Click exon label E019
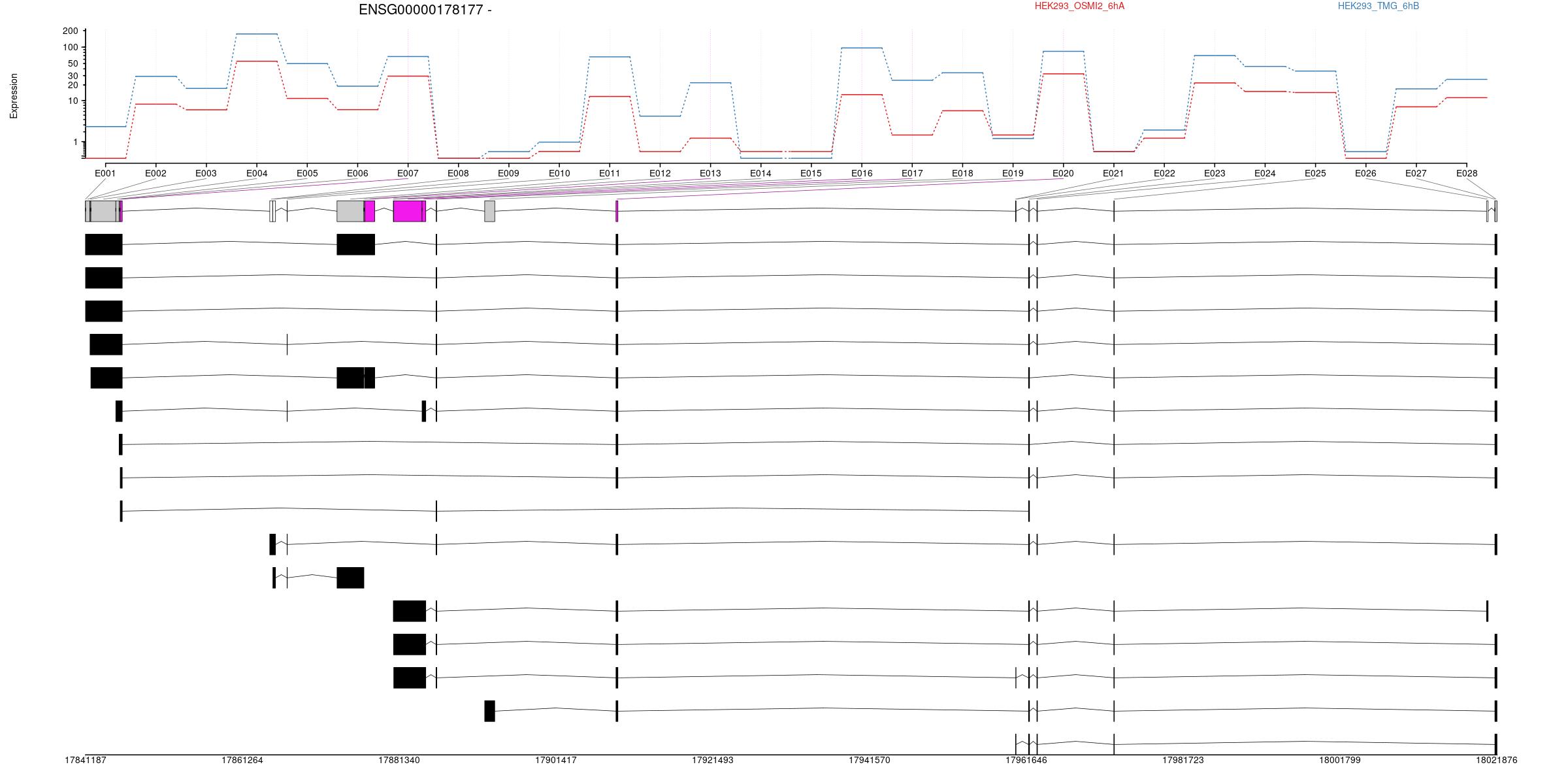1568x771 pixels. coord(1013,173)
